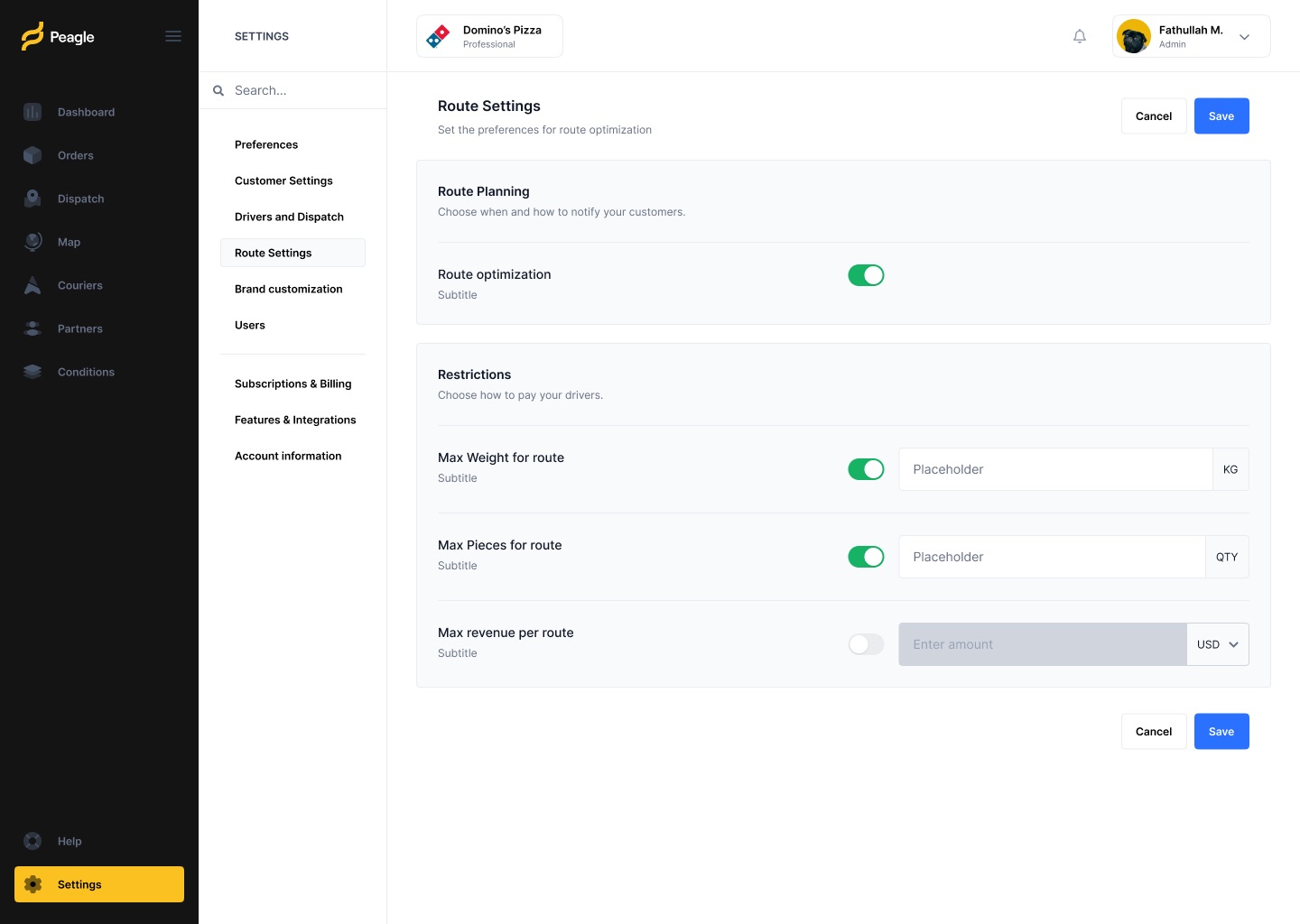Open notifications bell

(x=1080, y=36)
